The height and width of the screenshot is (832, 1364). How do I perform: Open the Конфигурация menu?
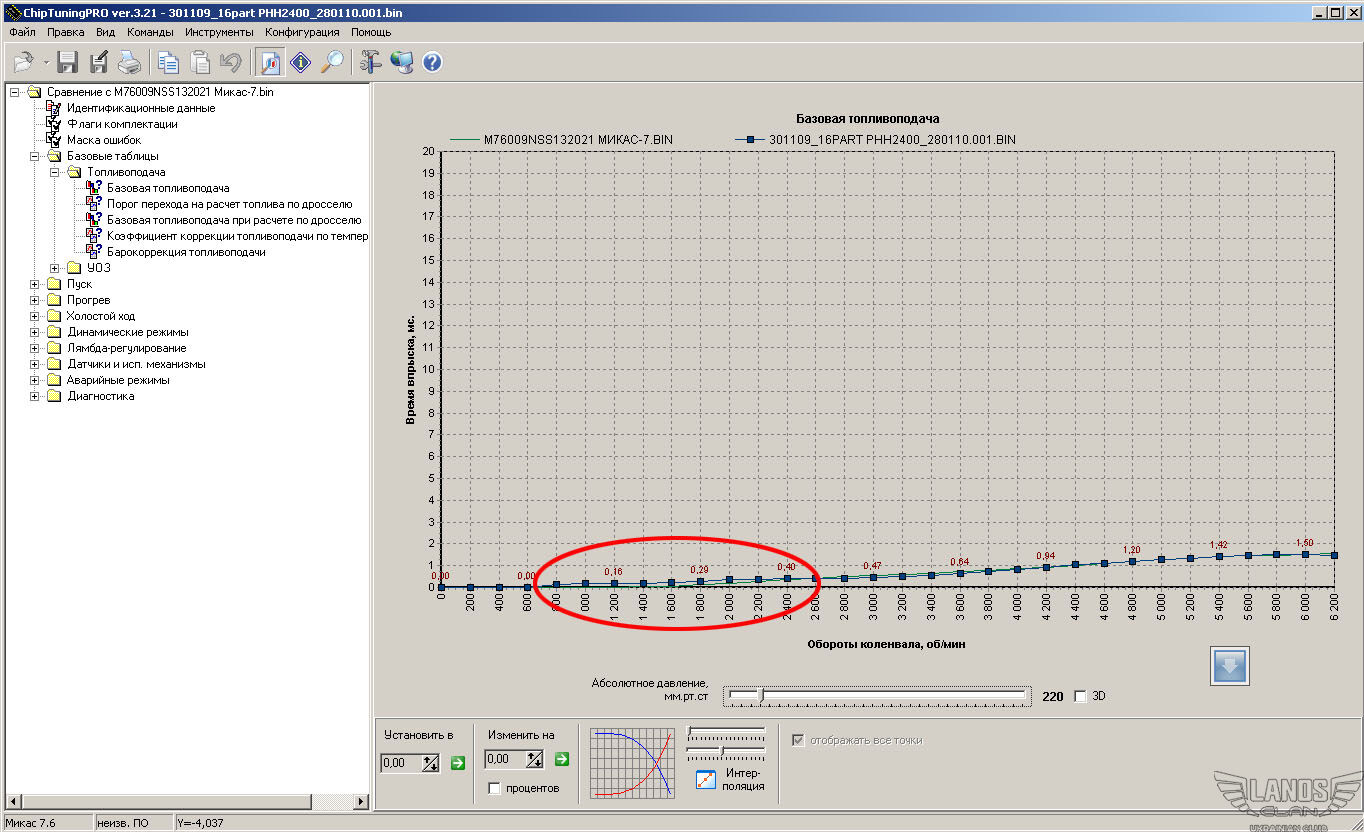302,32
